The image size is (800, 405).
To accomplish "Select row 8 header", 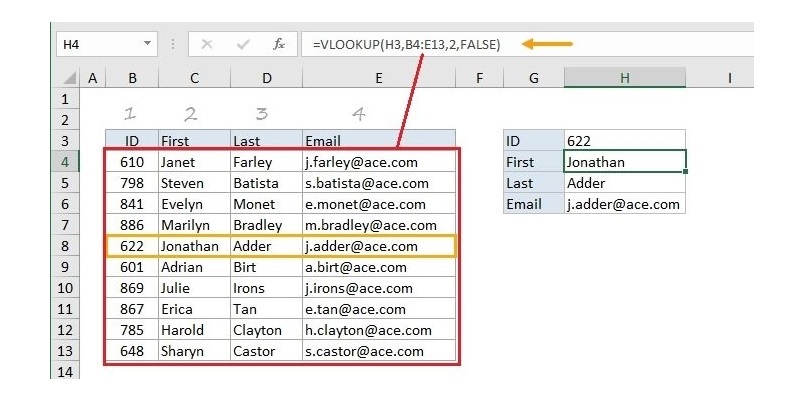I will click(65, 246).
